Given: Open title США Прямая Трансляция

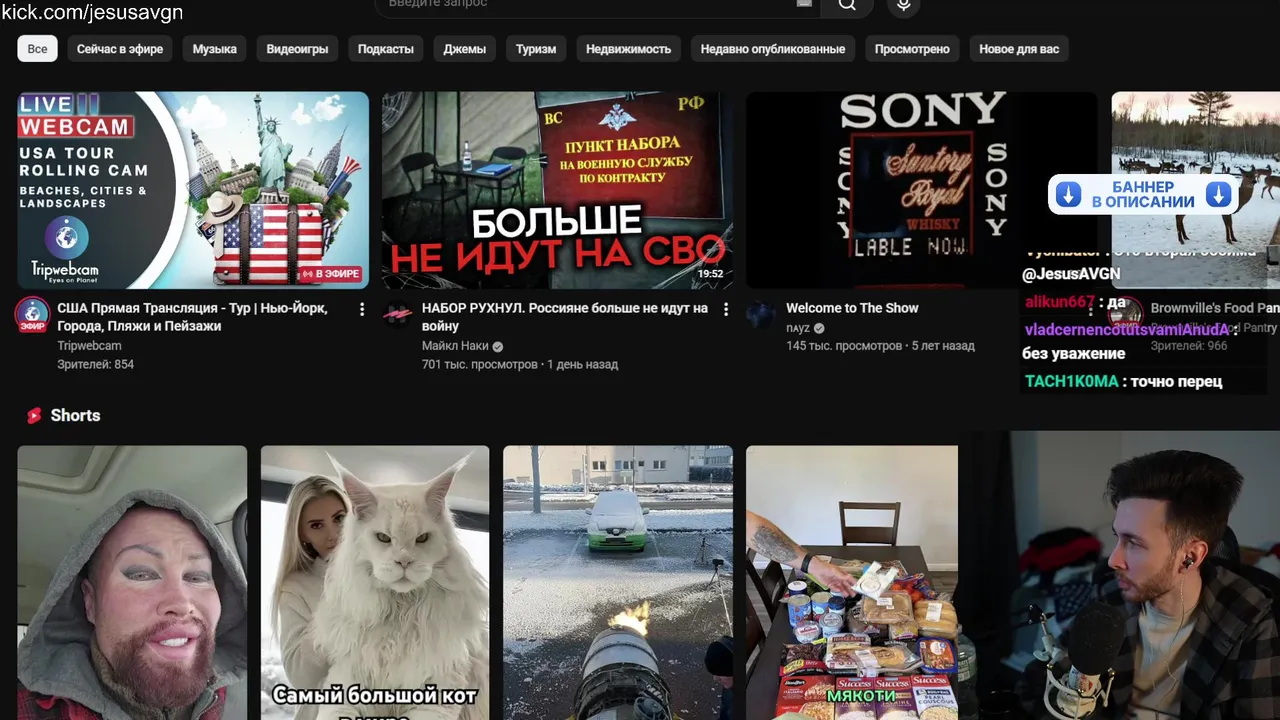Looking at the screenshot, I should click(x=192, y=317).
